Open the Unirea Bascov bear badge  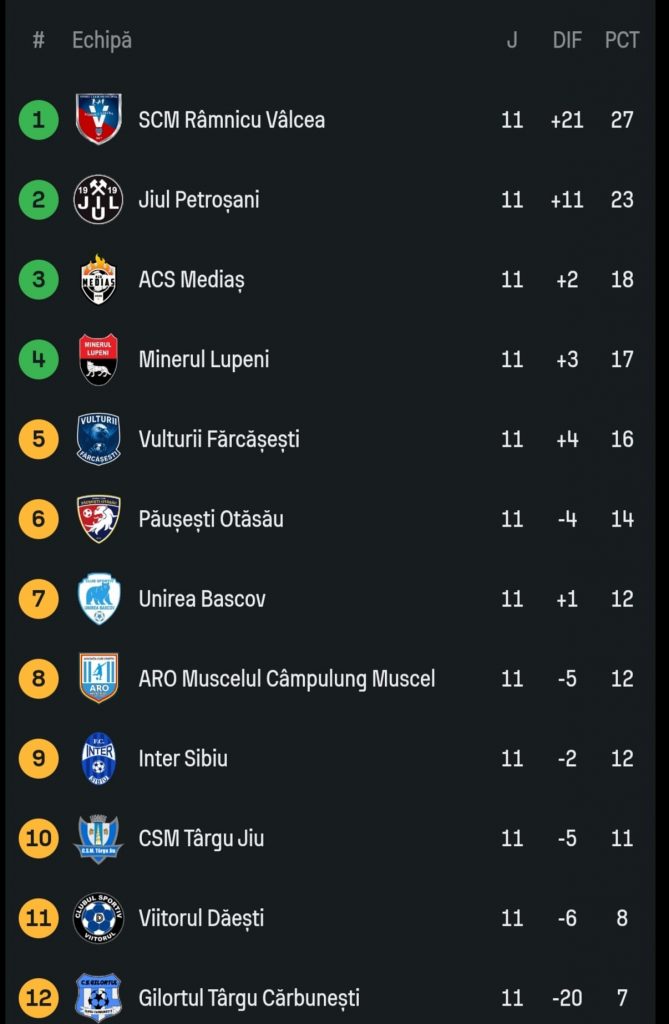point(99,599)
